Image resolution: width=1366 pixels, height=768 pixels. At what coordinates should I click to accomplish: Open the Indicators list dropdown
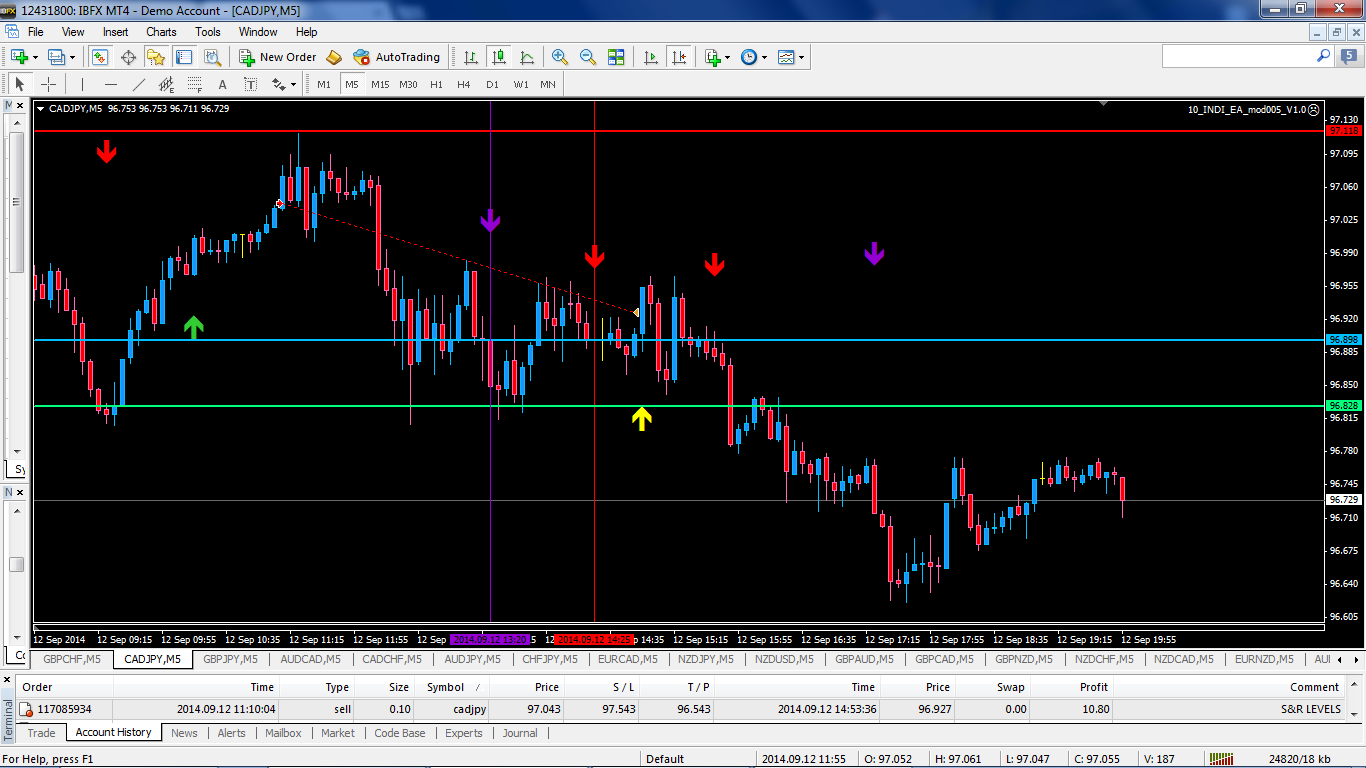(716, 57)
